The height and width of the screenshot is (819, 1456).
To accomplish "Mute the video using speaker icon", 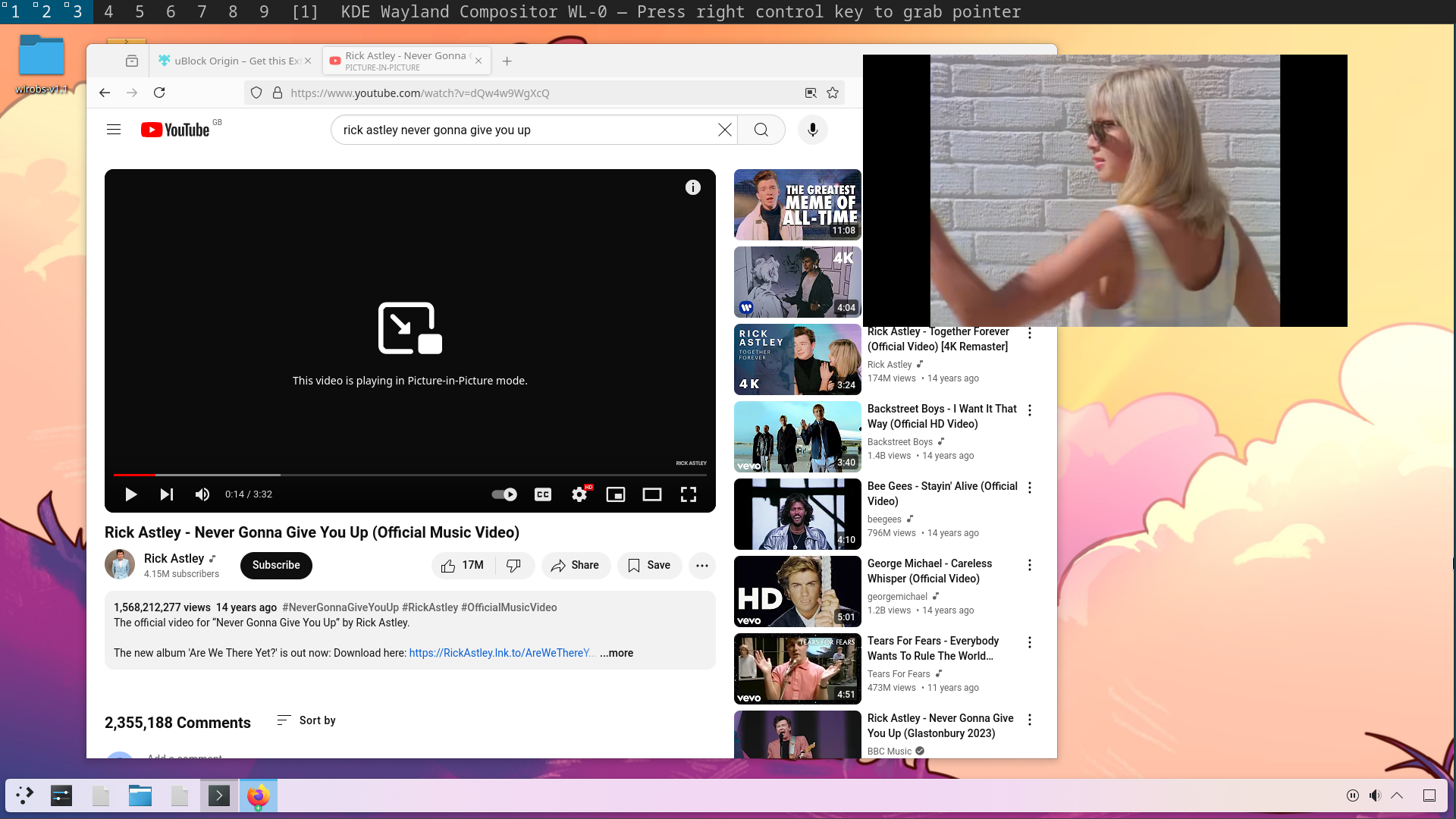I will point(202,494).
